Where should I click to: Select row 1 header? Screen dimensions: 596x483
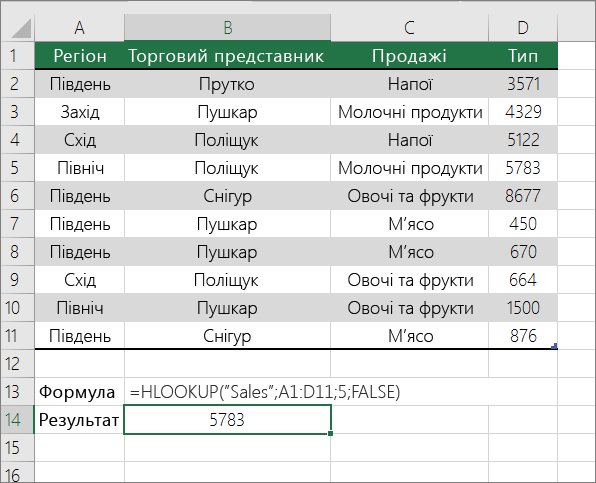click(x=17, y=56)
